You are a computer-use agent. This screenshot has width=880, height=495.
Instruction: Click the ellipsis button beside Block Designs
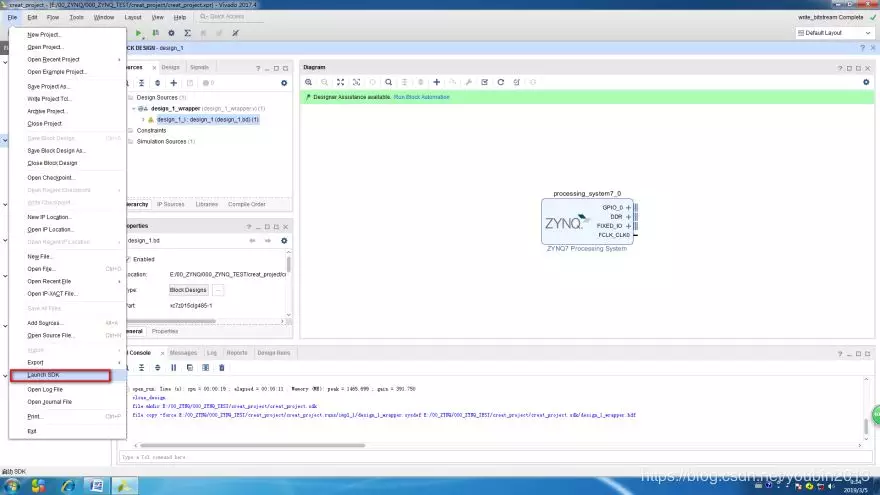[218, 290]
